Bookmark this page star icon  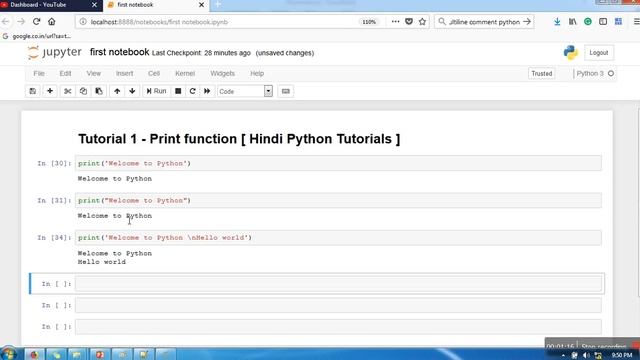422,22
